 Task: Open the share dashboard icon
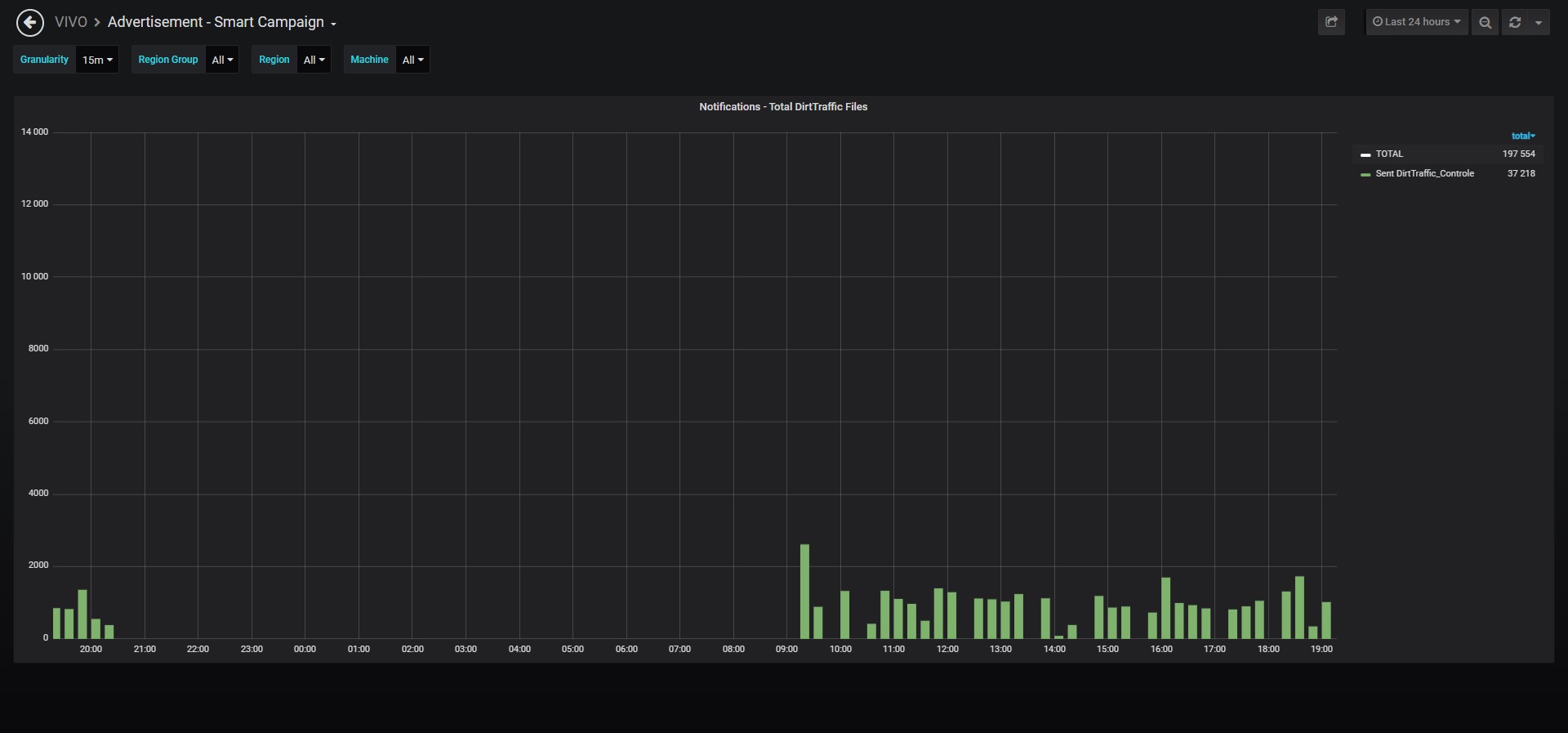(x=1331, y=22)
